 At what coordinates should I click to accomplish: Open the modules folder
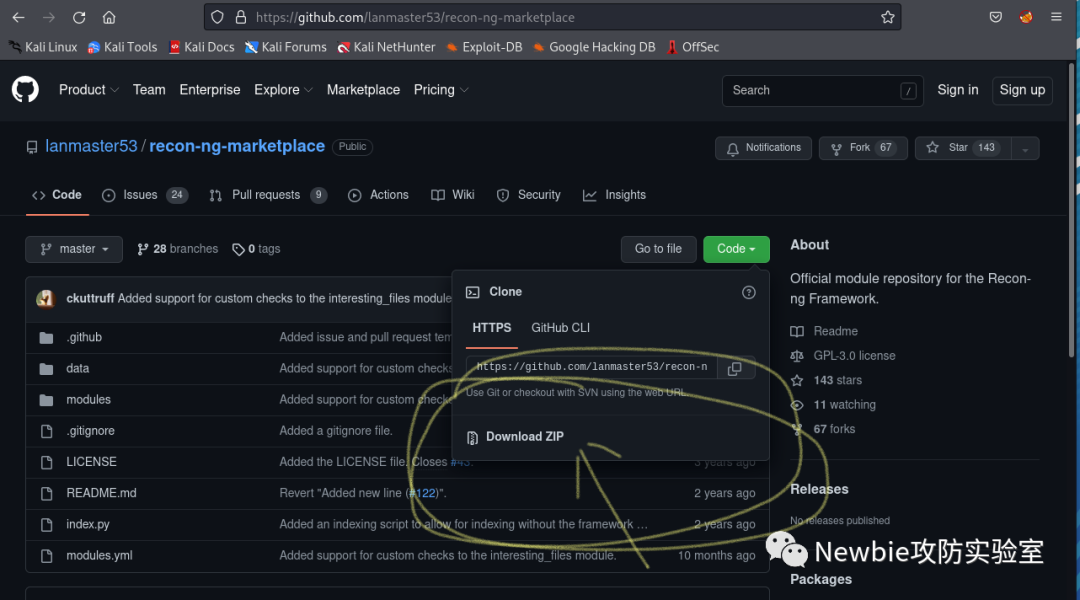(x=88, y=400)
